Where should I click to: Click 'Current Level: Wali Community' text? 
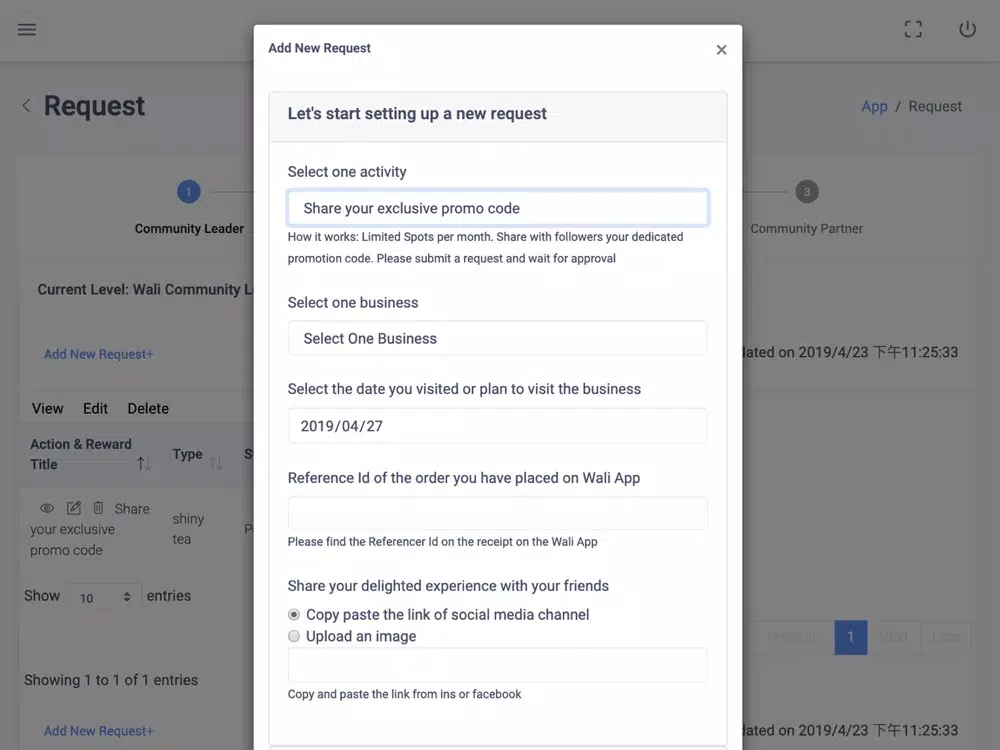click(139, 290)
